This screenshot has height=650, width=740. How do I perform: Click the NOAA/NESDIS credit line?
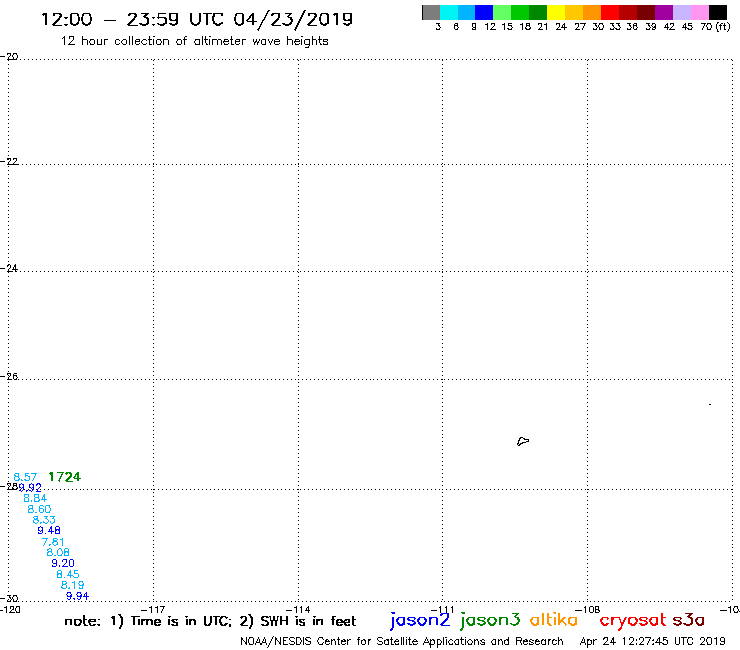402,642
